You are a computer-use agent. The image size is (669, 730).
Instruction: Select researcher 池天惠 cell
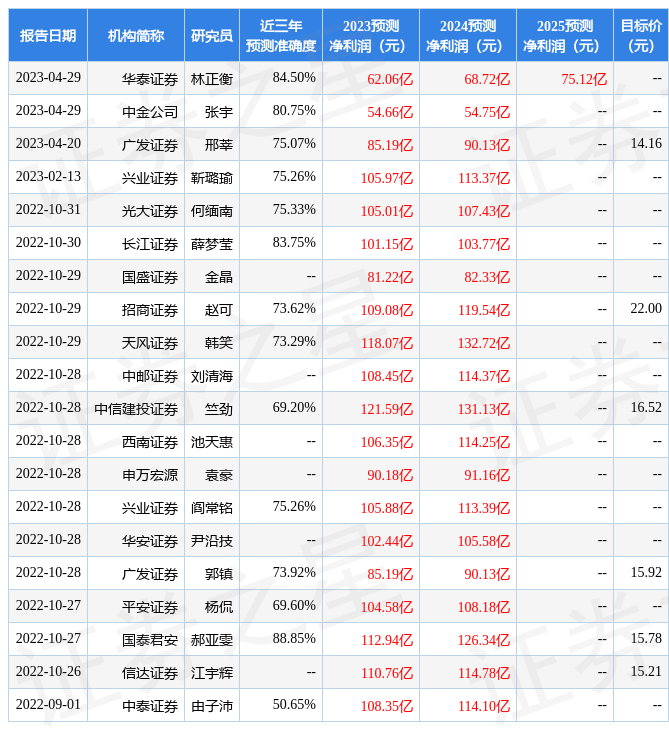coord(212,442)
